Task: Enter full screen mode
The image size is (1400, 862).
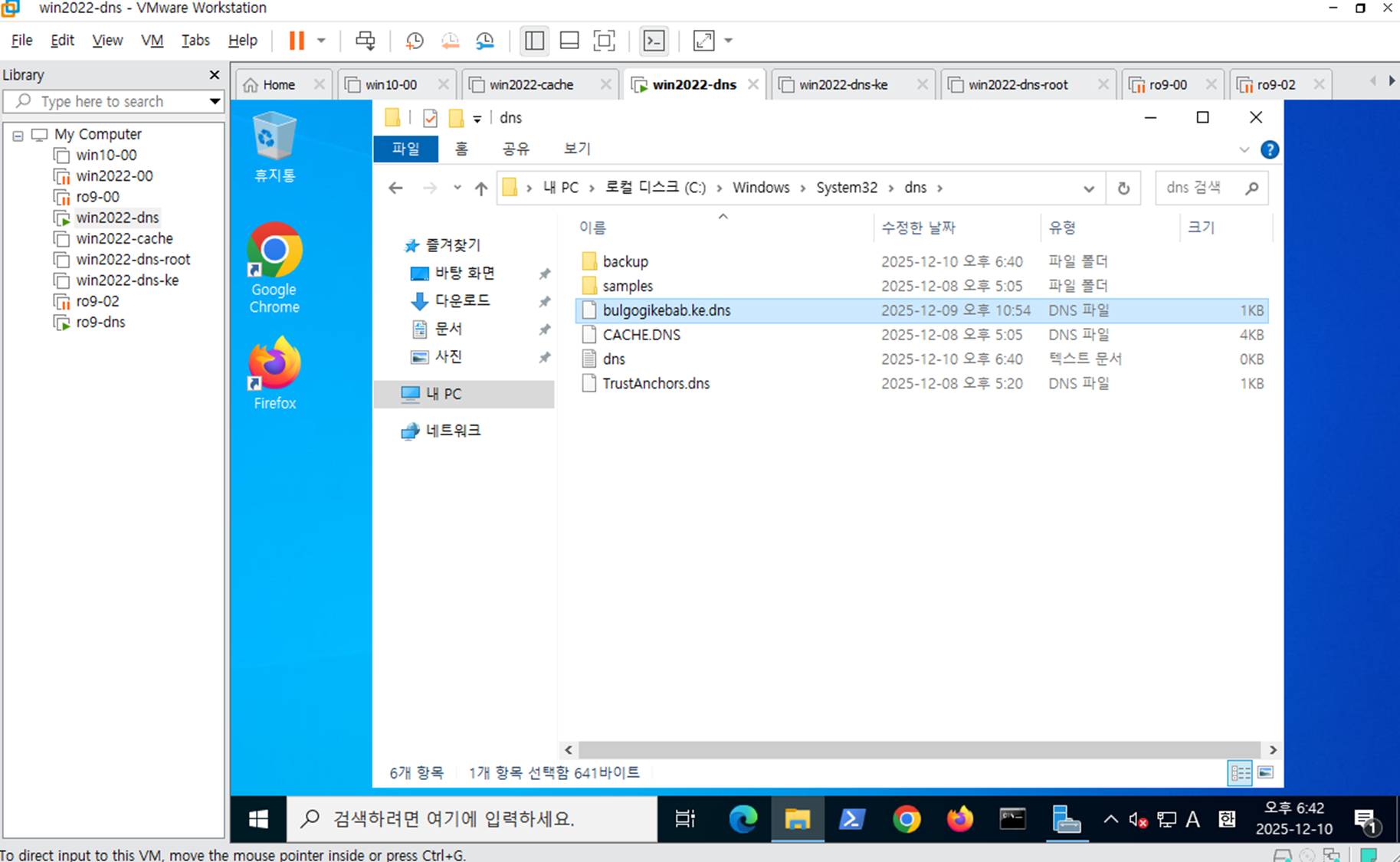Action: (605, 41)
